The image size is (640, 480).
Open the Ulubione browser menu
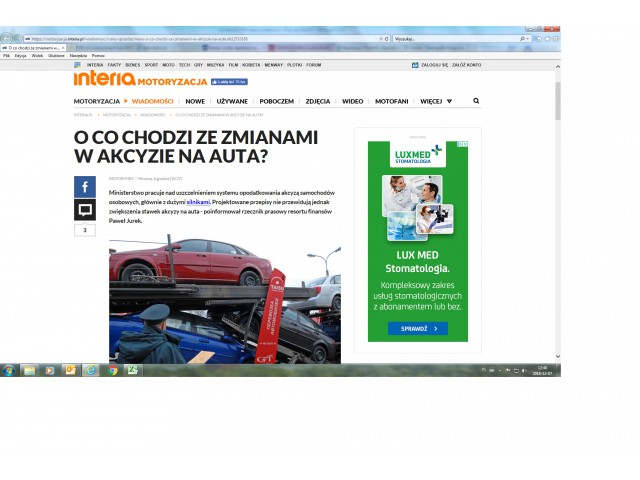pyautogui.click(x=56, y=55)
